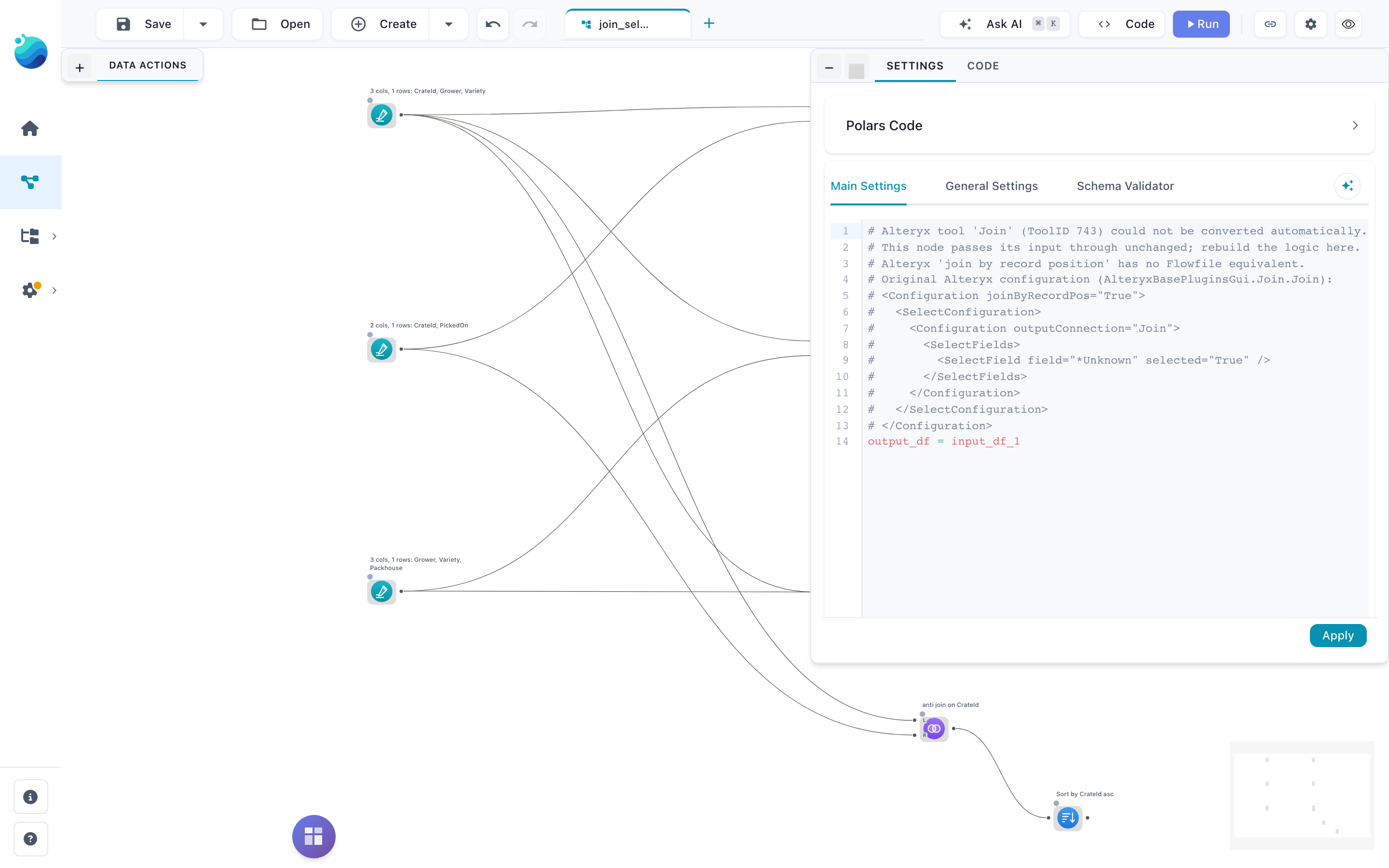Click the Run button
This screenshot has height=868, width=1389.
(1201, 24)
